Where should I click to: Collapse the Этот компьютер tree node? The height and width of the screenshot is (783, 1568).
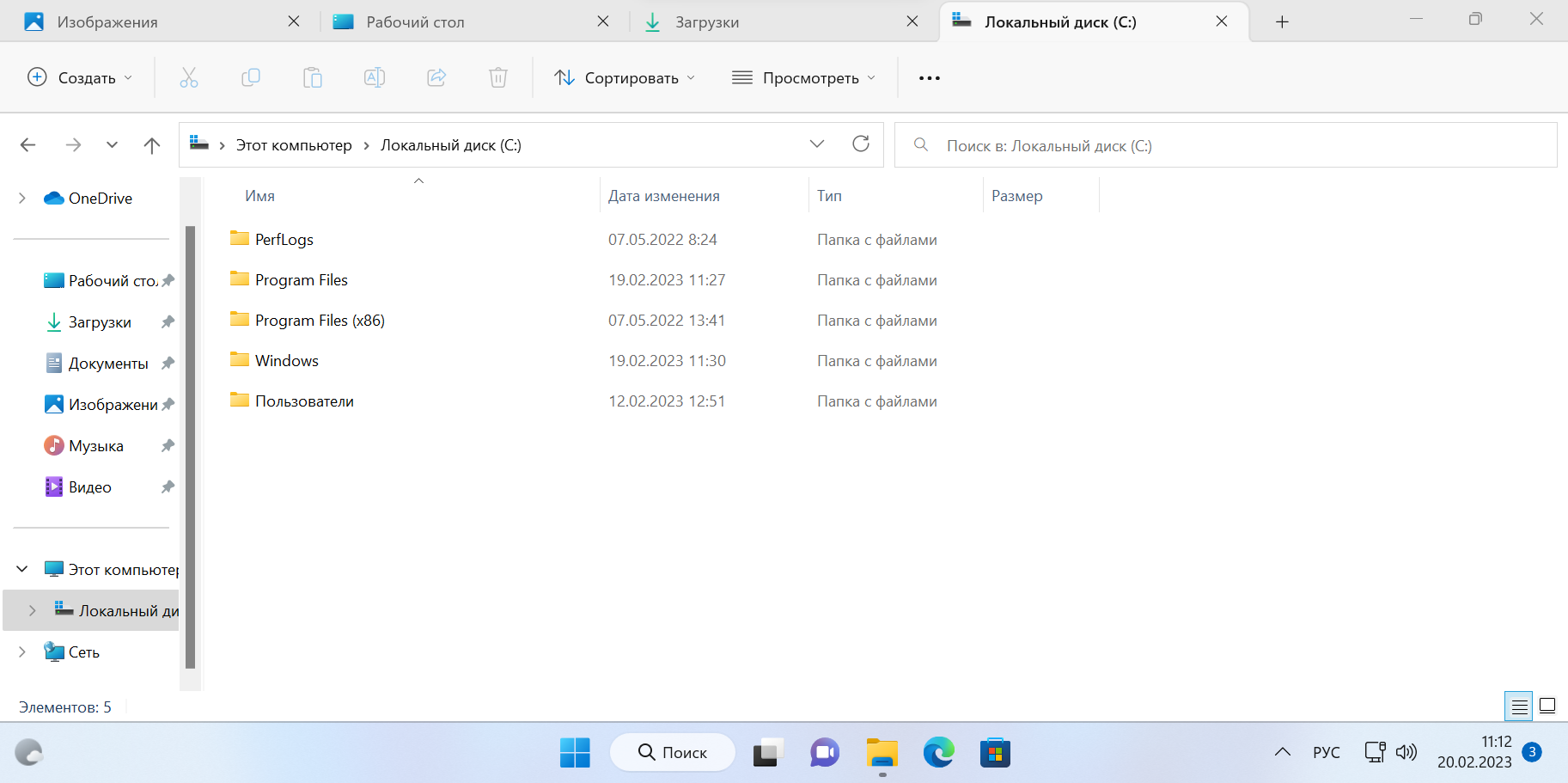pos(22,569)
